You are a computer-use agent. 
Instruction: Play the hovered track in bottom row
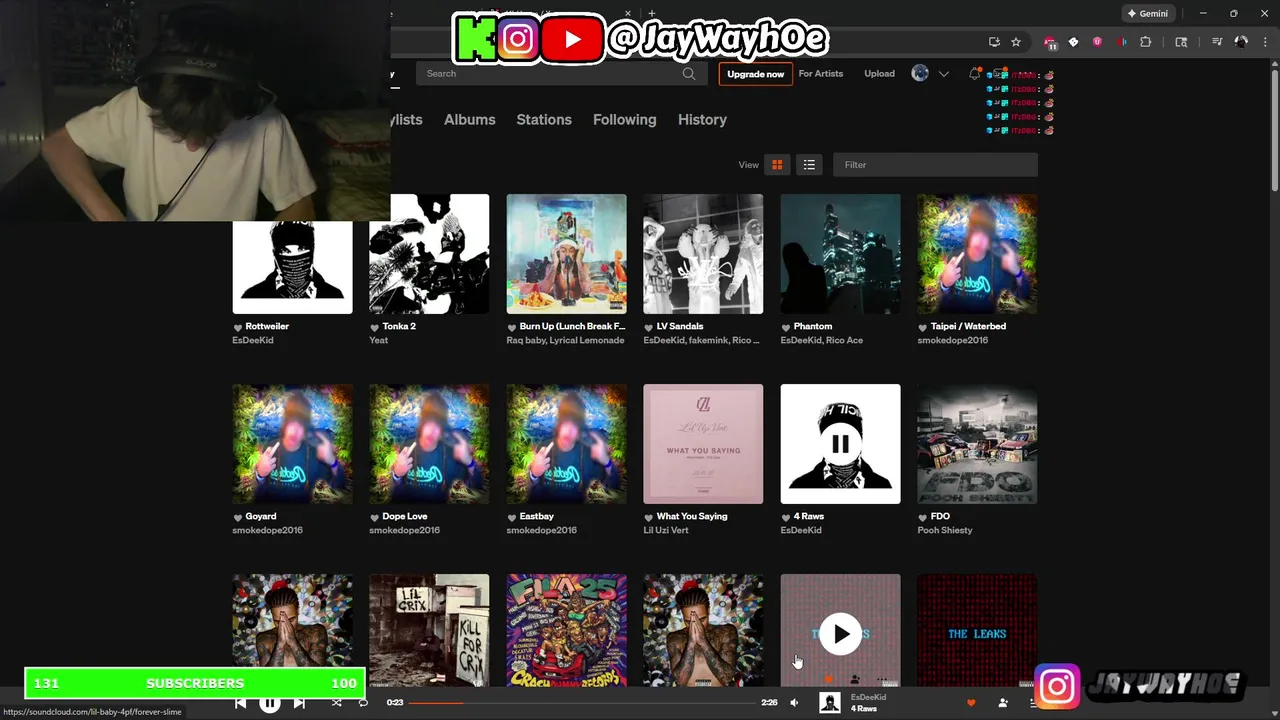840,634
